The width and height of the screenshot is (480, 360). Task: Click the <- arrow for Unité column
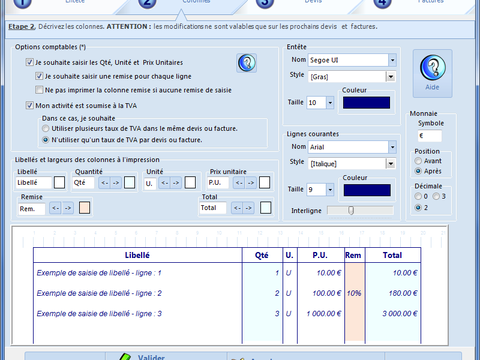coord(164,183)
